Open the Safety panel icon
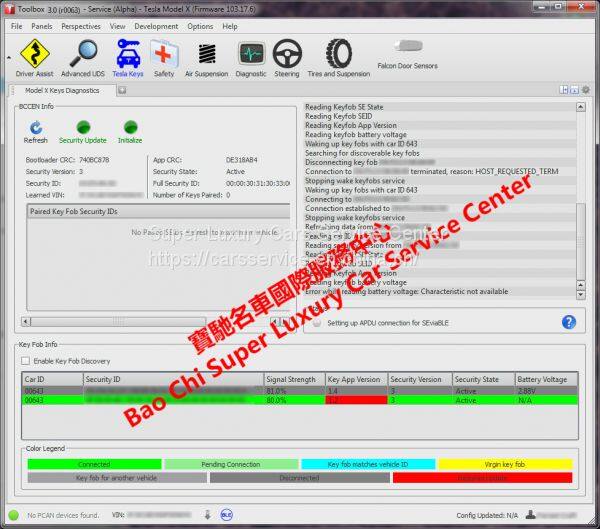 tap(164, 56)
